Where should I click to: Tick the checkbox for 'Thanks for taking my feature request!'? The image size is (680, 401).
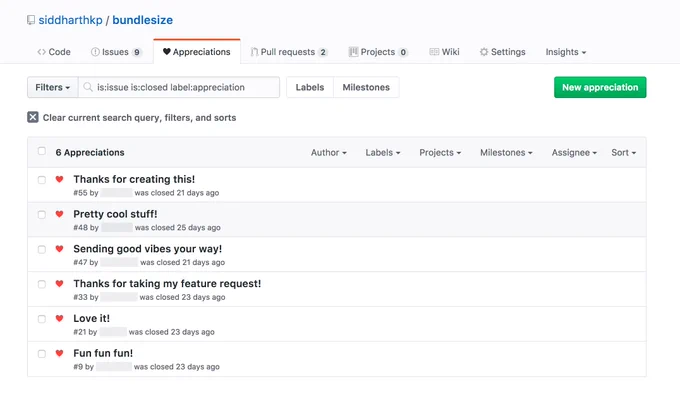42,284
